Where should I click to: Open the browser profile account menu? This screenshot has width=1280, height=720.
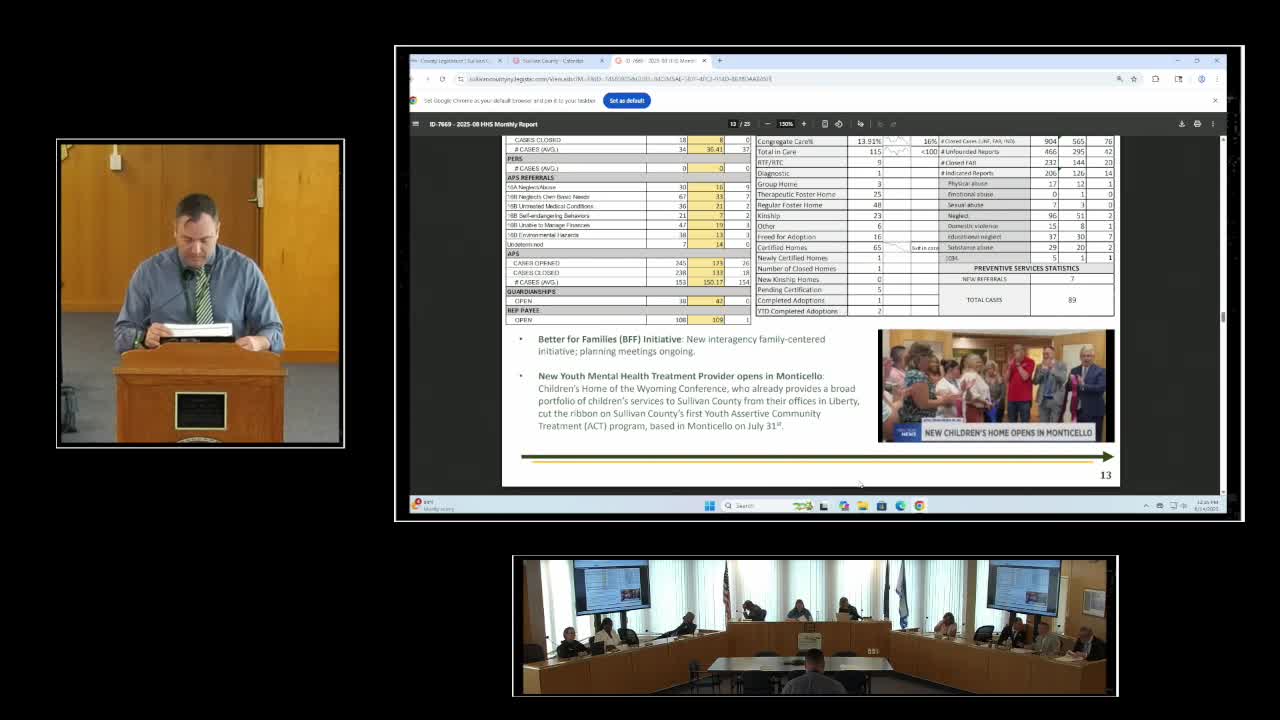click(x=1202, y=78)
